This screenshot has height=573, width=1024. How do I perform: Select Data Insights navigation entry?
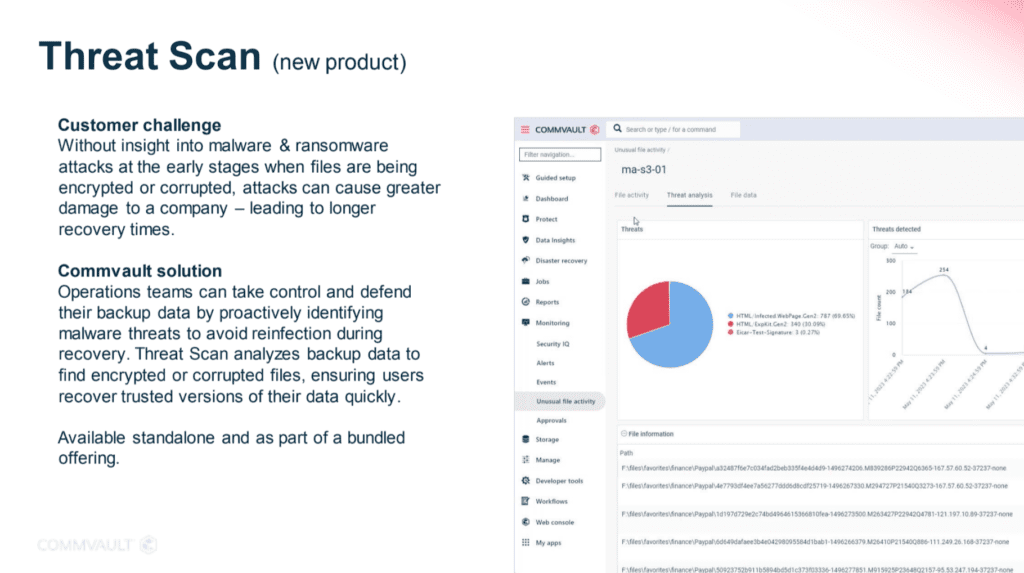[x=555, y=240]
